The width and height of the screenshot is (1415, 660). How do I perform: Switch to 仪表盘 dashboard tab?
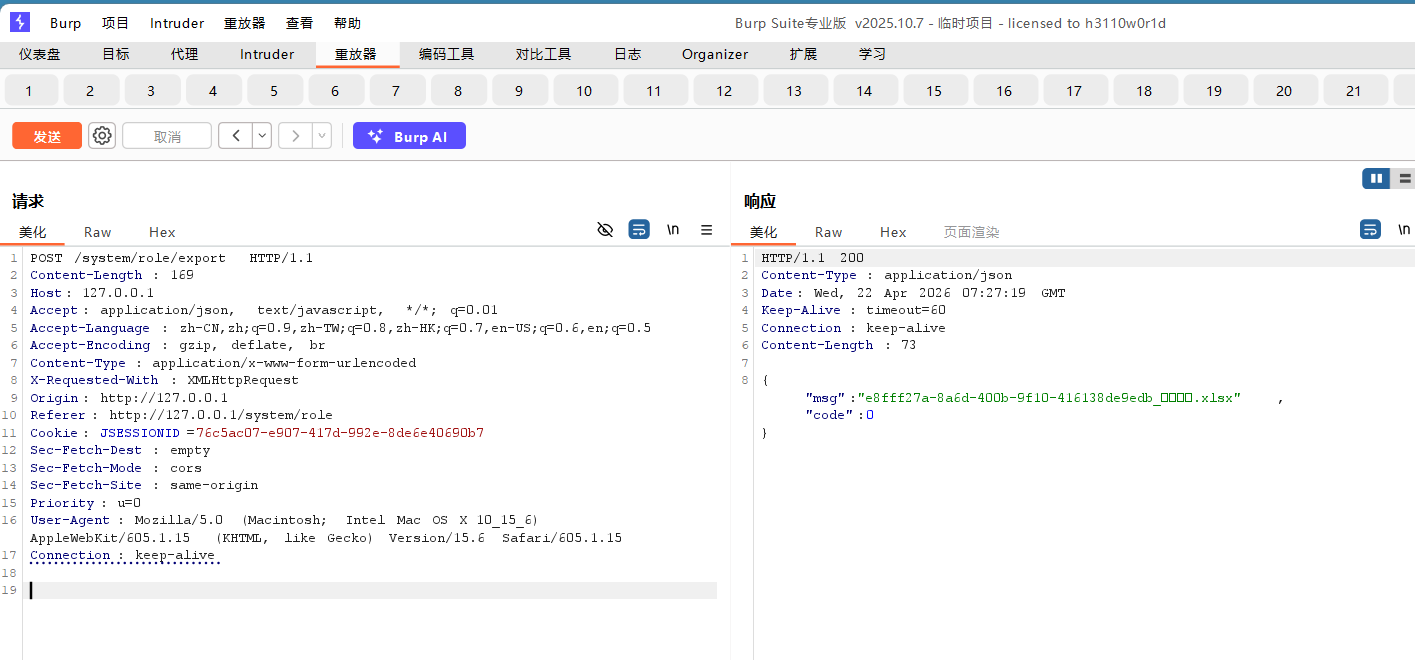(x=39, y=55)
